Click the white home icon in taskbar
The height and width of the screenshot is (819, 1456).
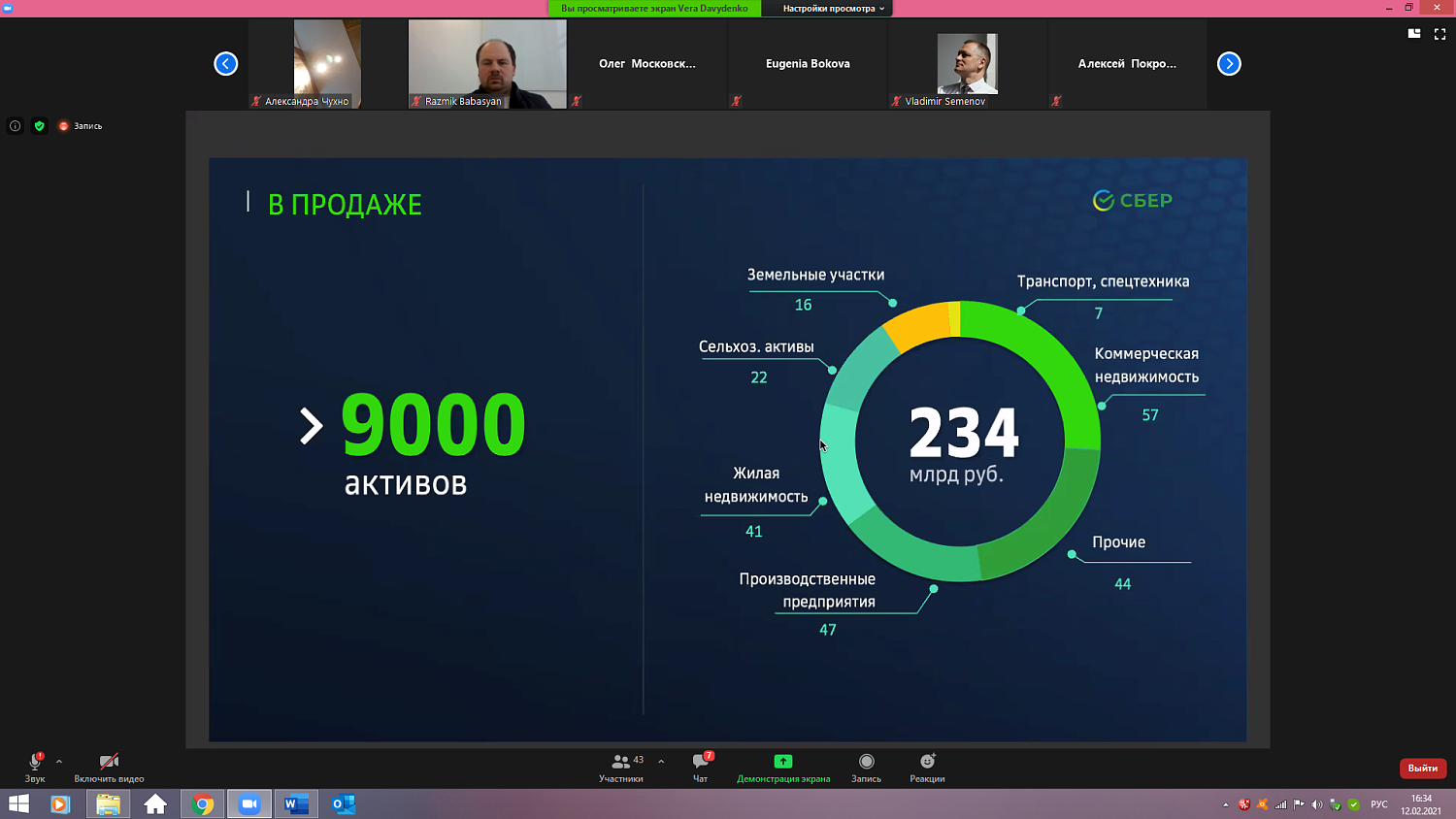(155, 804)
